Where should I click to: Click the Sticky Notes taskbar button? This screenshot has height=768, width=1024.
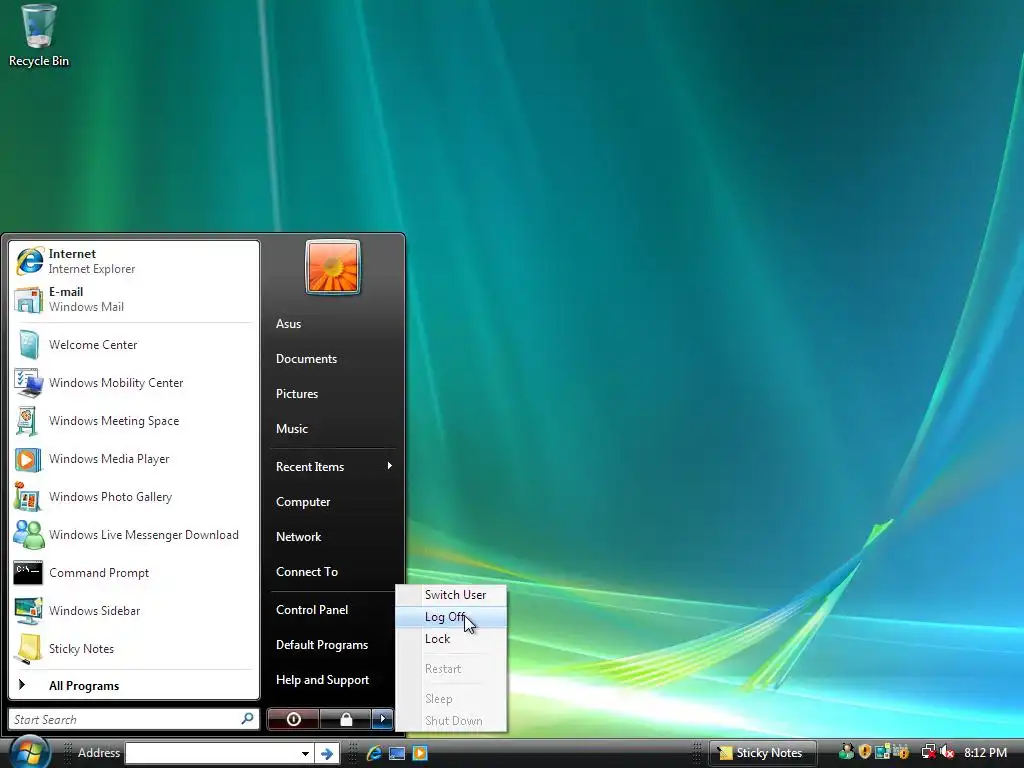(x=762, y=753)
